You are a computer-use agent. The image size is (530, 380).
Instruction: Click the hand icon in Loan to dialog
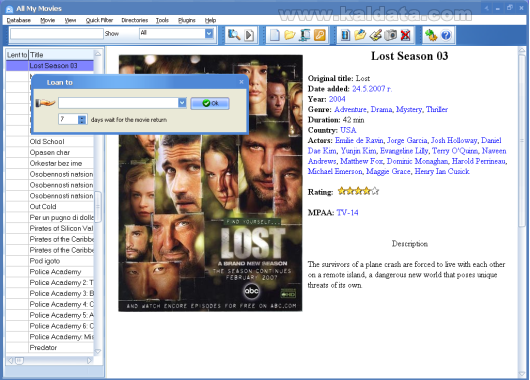45,103
